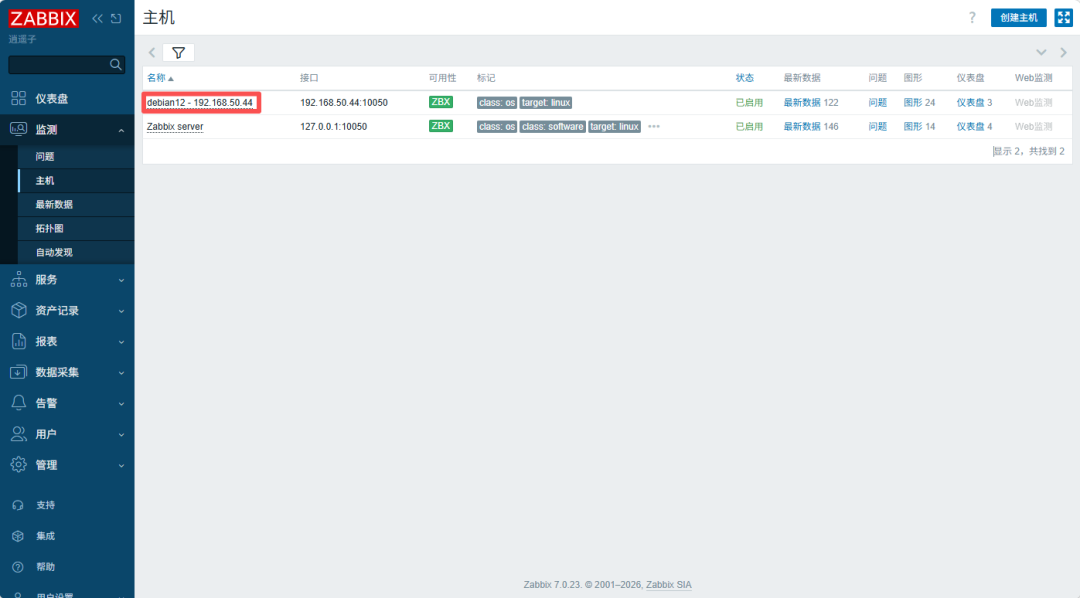Click the question mark help icon
Screen dimensions: 1080x598
click(972, 18)
